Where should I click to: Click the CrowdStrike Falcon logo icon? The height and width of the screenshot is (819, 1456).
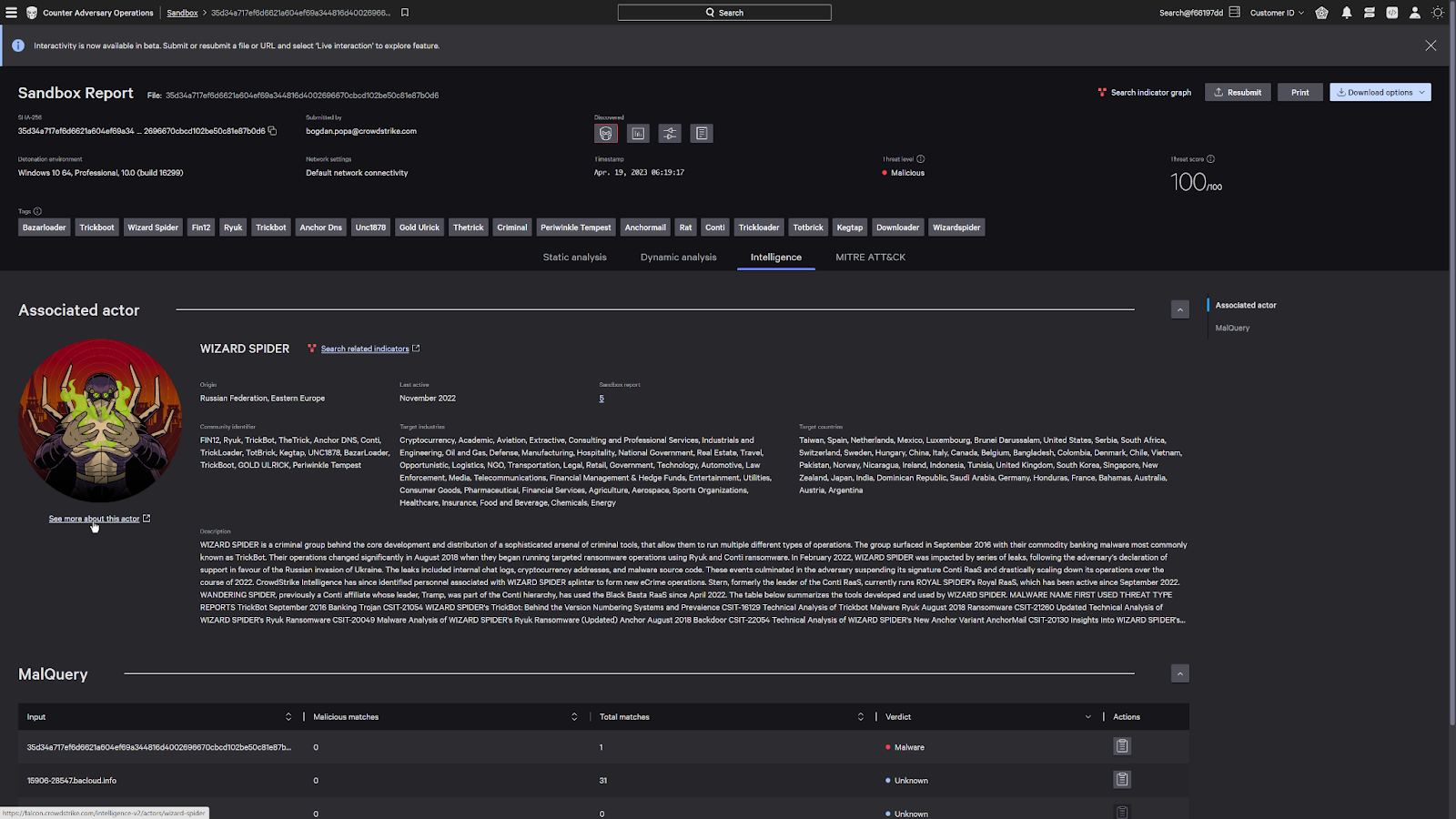(32, 13)
